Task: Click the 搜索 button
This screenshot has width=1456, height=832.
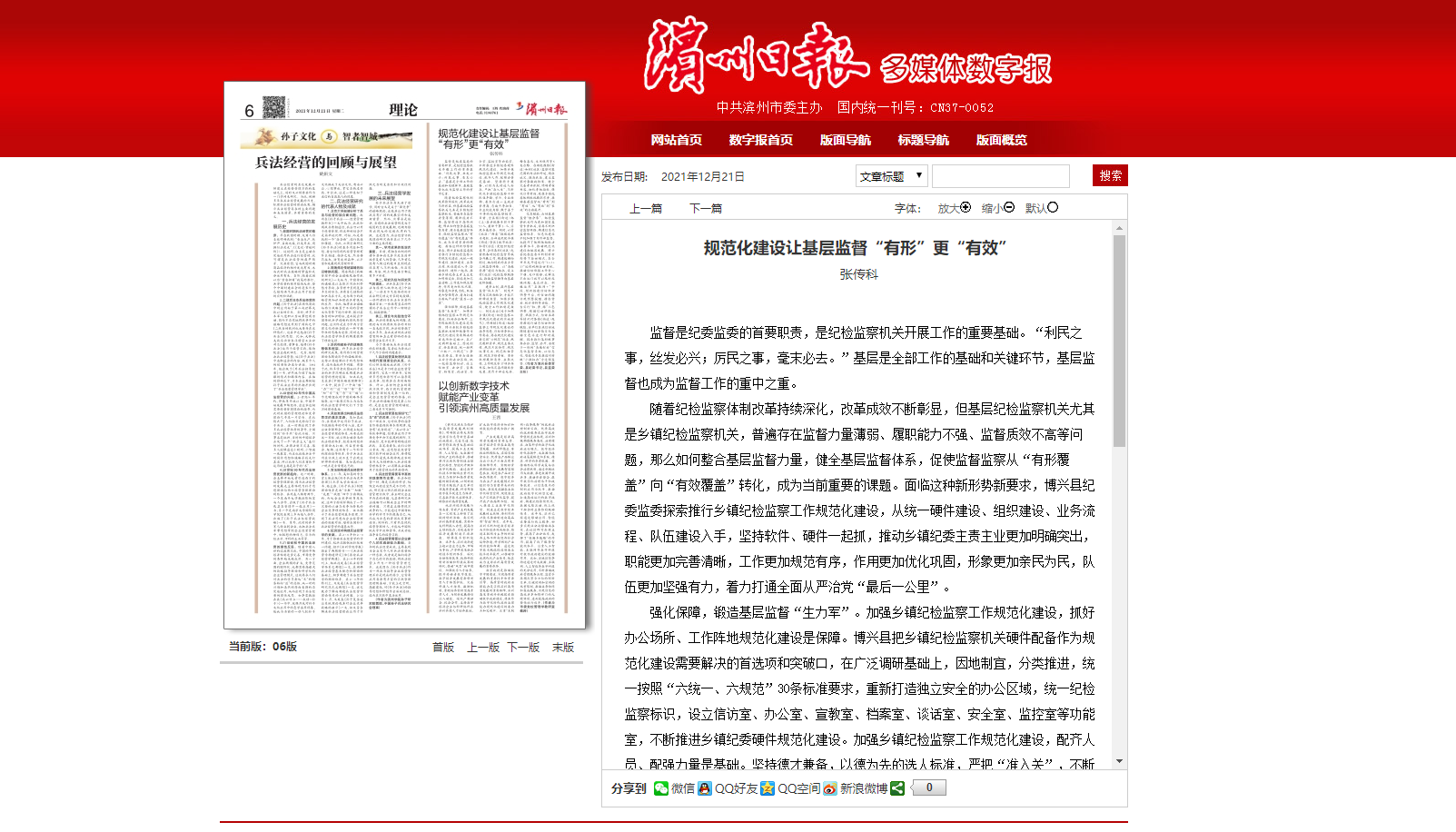Action: (1110, 175)
